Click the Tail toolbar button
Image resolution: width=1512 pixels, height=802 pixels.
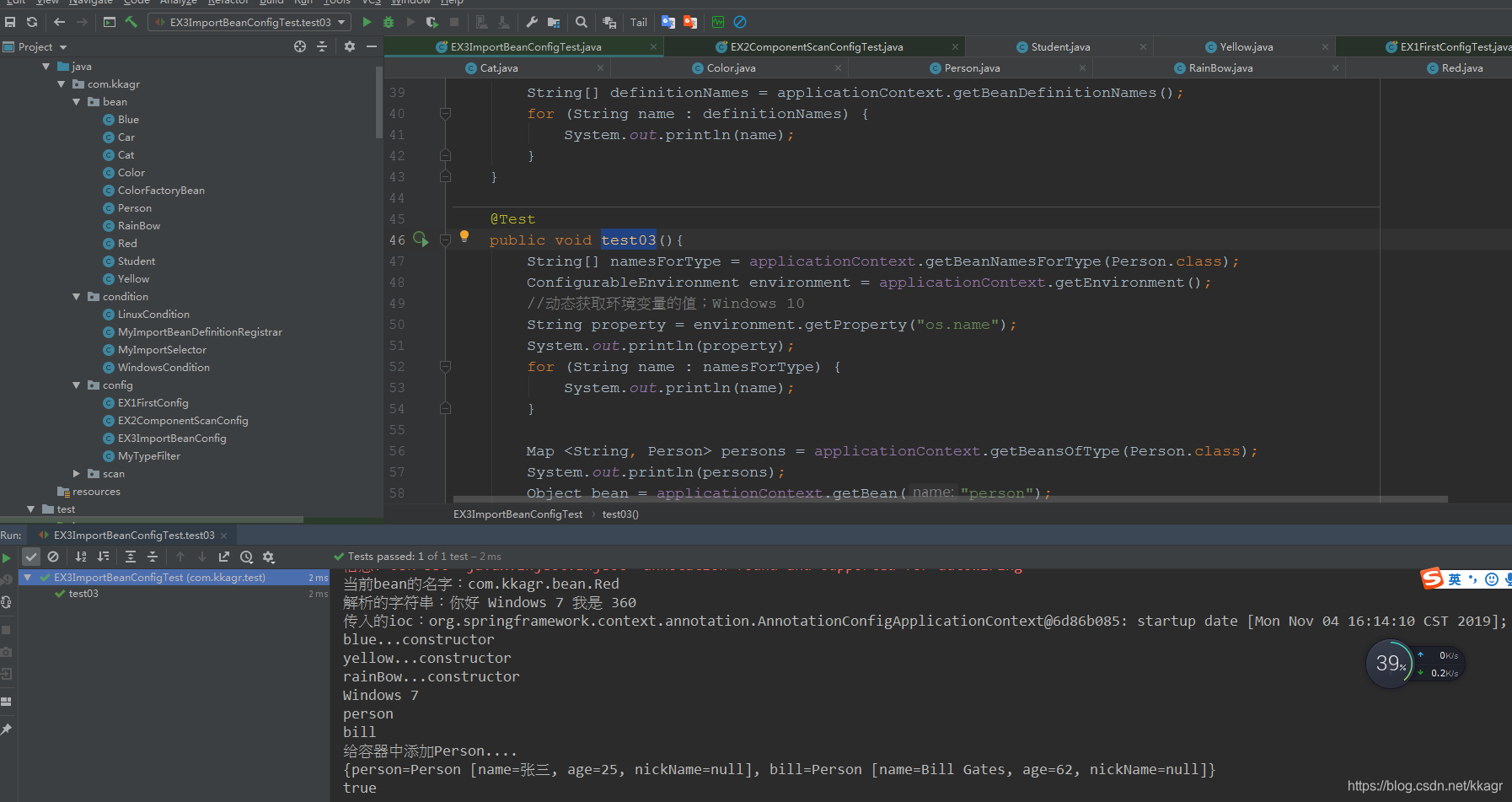pos(639,22)
